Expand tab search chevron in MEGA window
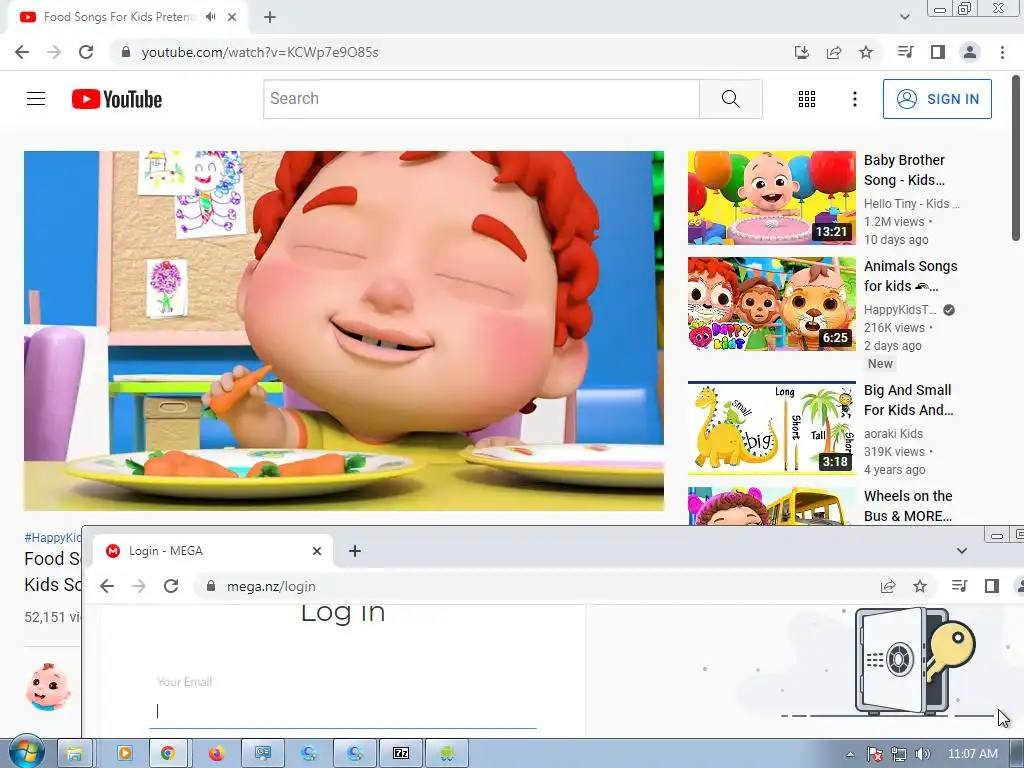This screenshot has height=768, width=1024. click(961, 551)
